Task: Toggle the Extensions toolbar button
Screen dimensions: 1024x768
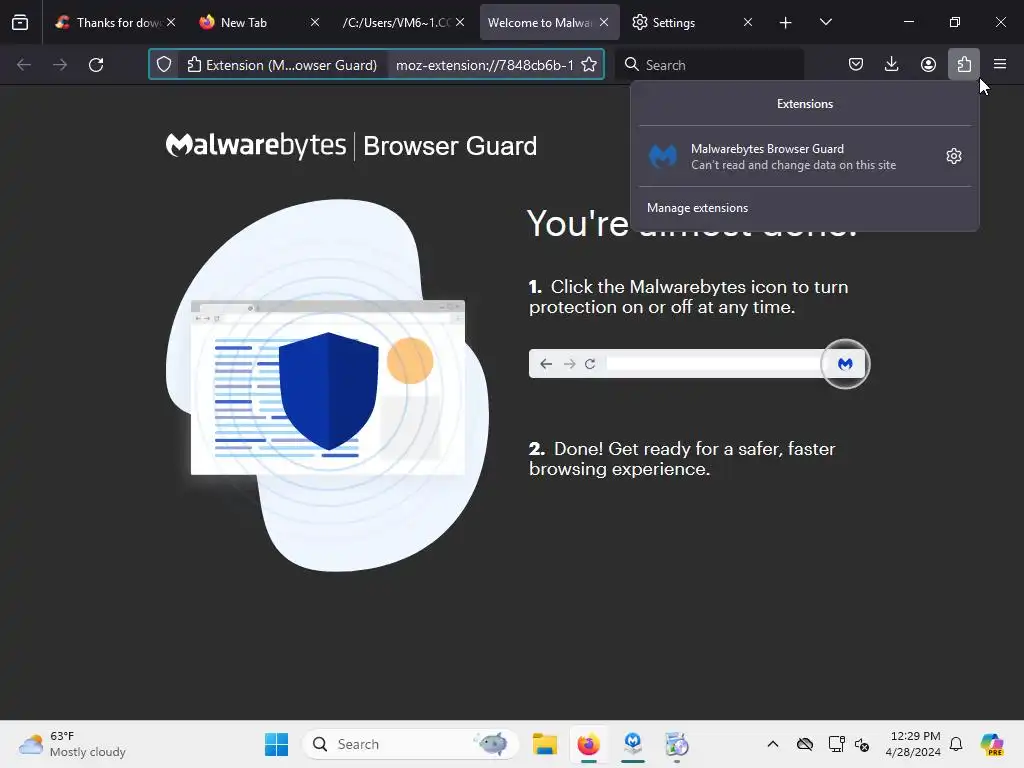Action: coord(964,64)
